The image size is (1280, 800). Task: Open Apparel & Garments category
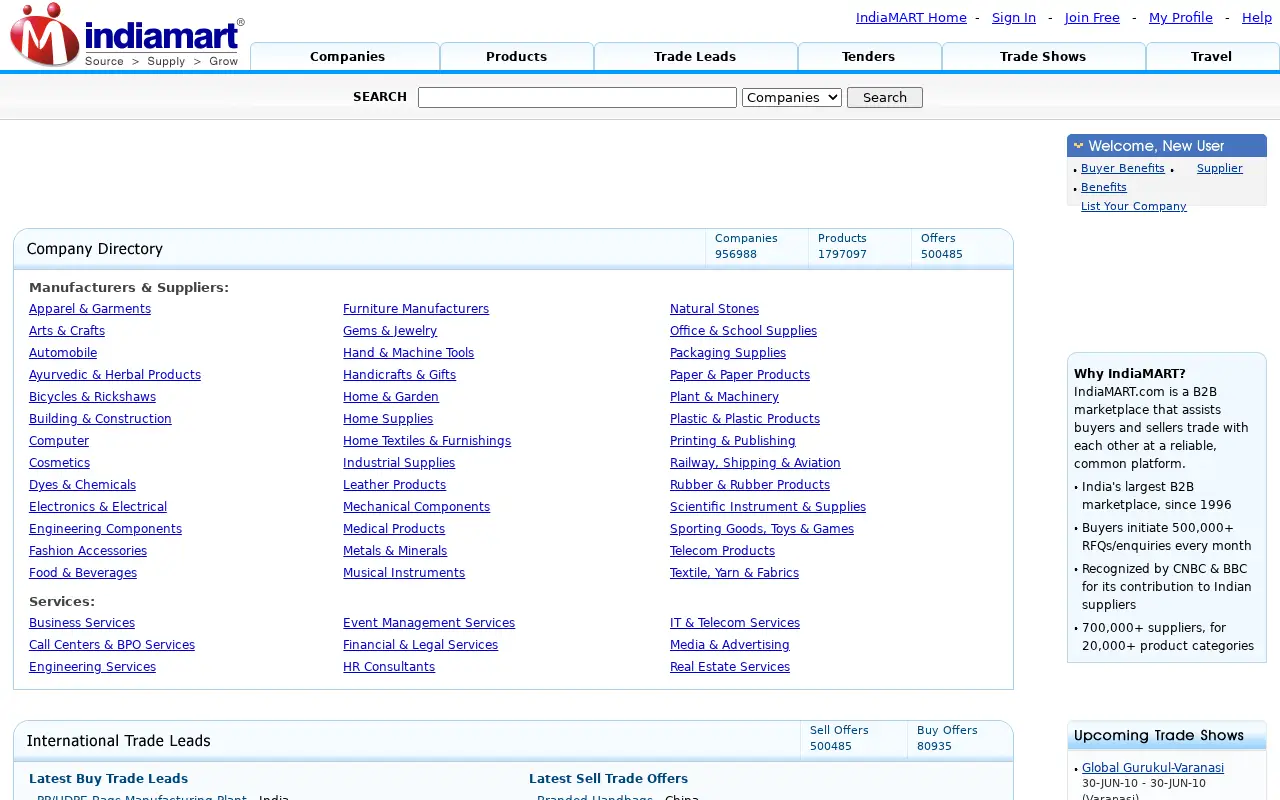(x=90, y=309)
